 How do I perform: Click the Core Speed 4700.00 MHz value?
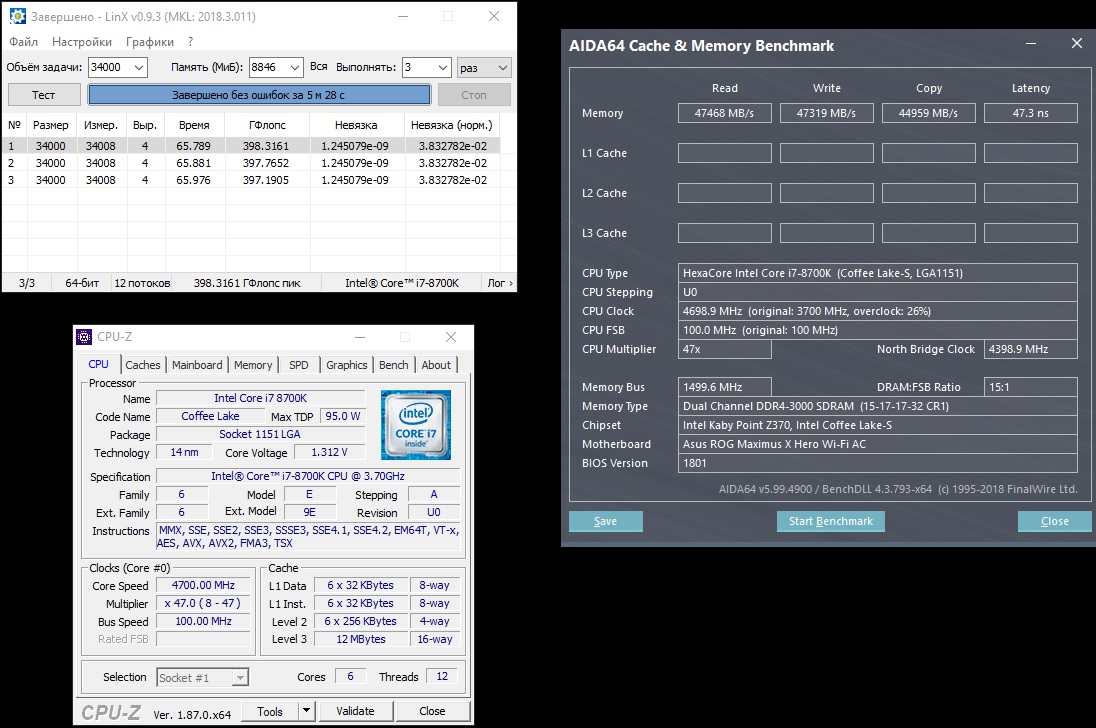click(x=203, y=585)
